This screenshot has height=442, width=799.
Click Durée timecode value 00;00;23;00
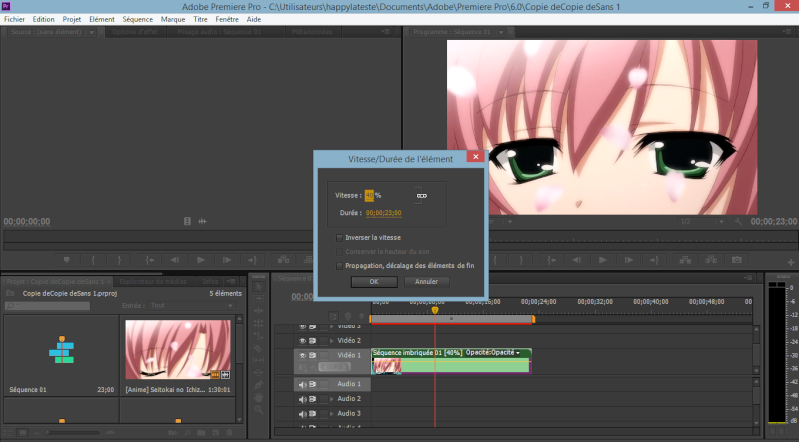pyautogui.click(x=383, y=213)
